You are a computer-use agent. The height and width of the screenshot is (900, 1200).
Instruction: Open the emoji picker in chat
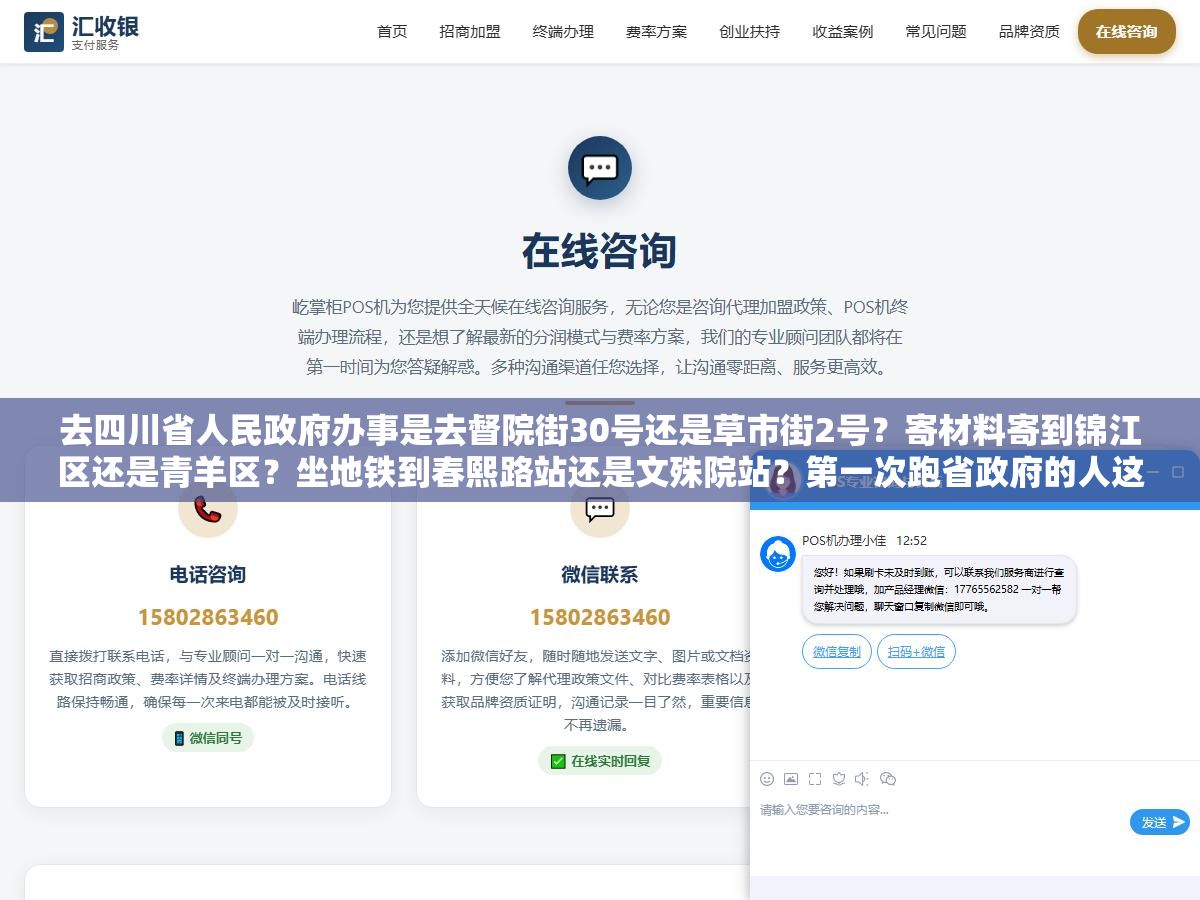click(767, 779)
